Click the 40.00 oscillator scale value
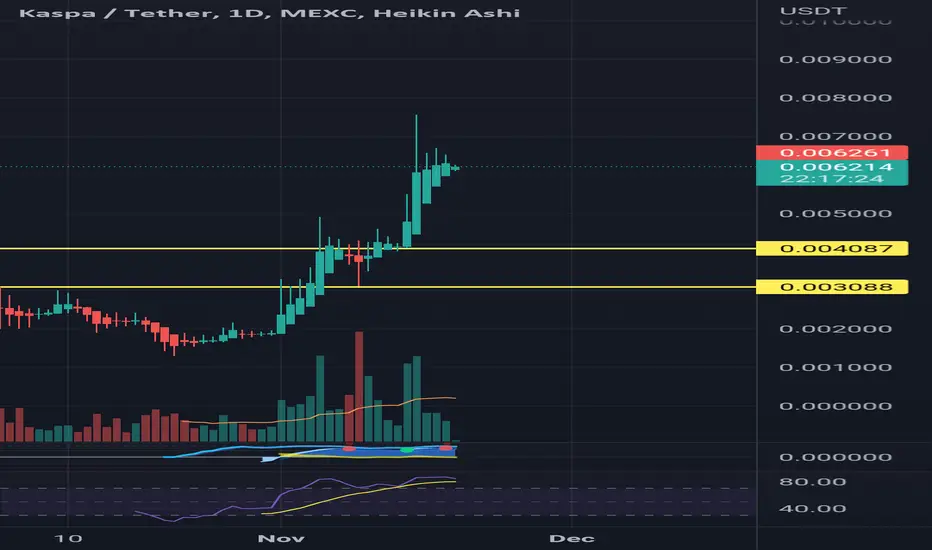The height and width of the screenshot is (550, 932). coord(813,508)
